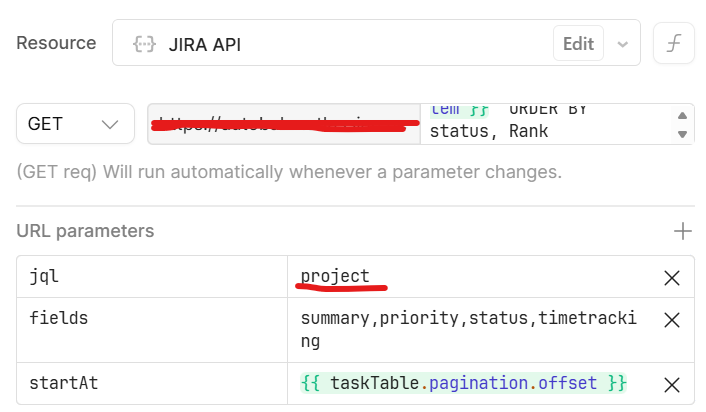Click the JIRA API resource name field
The height and width of the screenshot is (412, 706).
coord(376,43)
